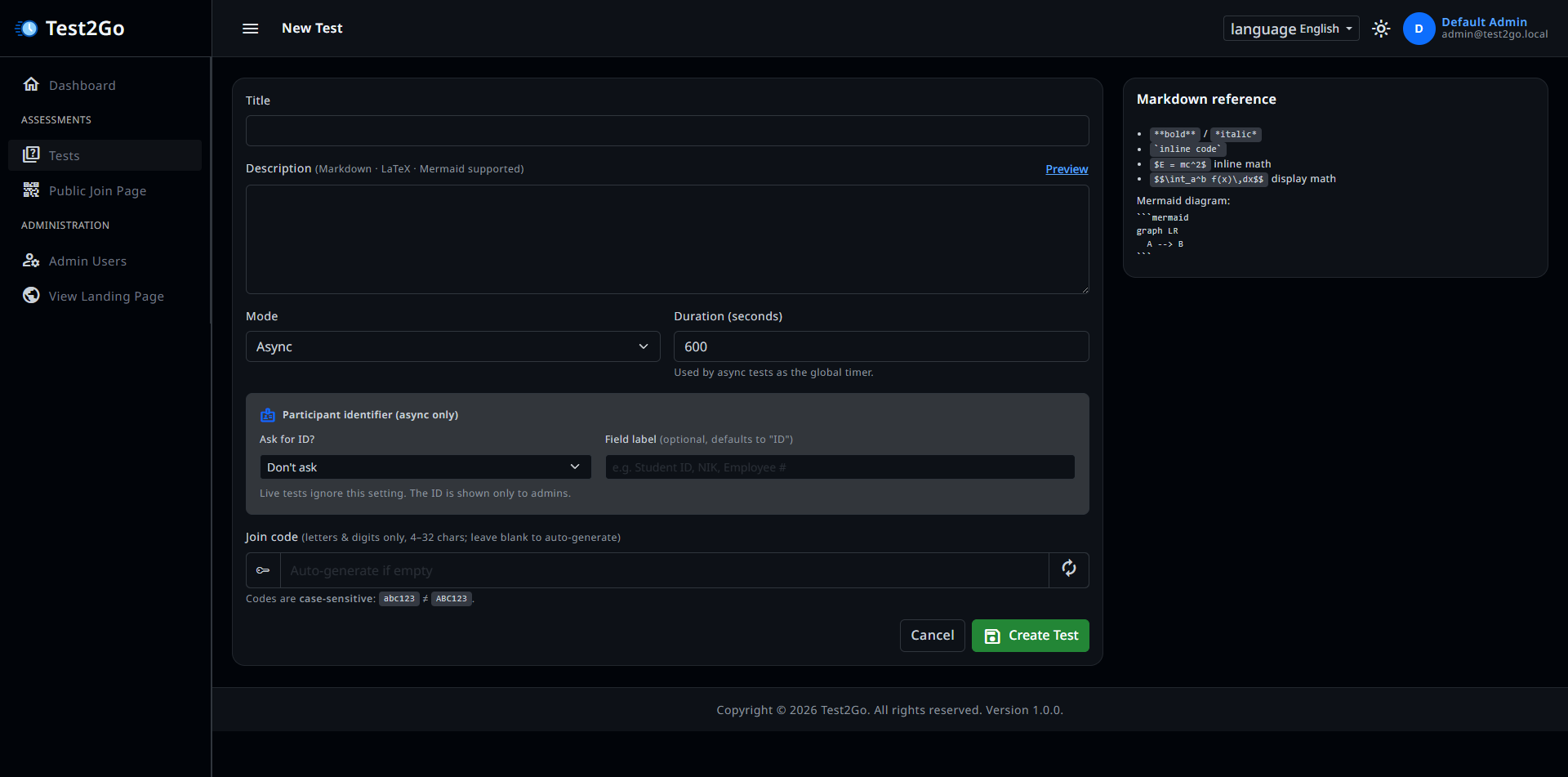Click the Dashboard home icon
Viewport: 1568px width, 777px height.
[x=31, y=84]
